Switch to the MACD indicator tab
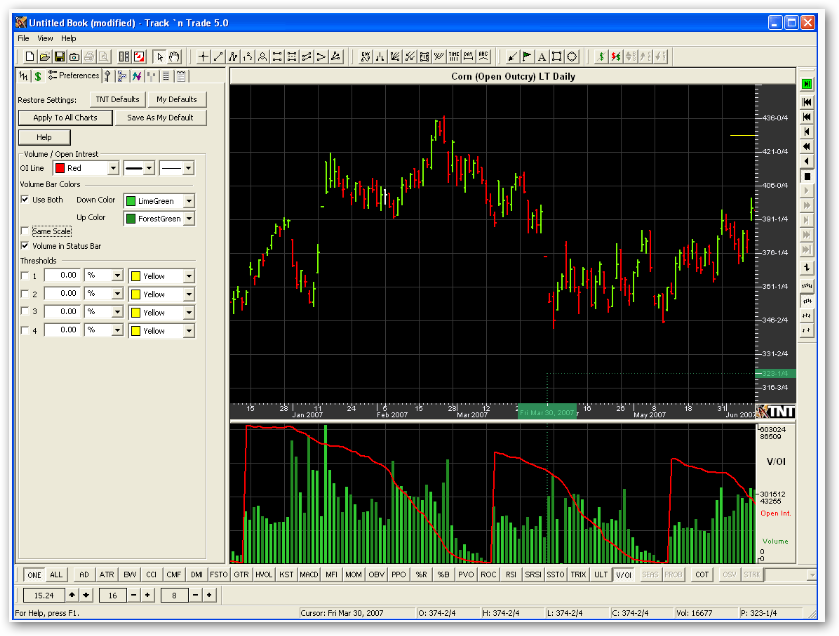The height and width of the screenshot is (636, 839). [x=309, y=575]
